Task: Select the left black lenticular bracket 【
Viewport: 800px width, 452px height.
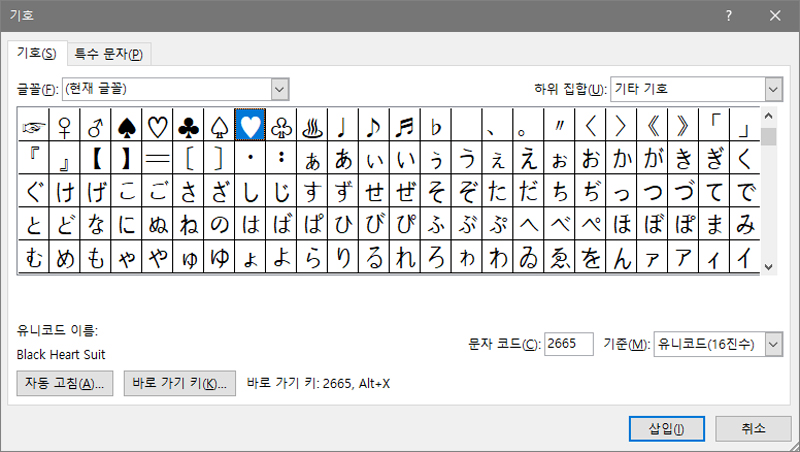Action: [x=95, y=158]
